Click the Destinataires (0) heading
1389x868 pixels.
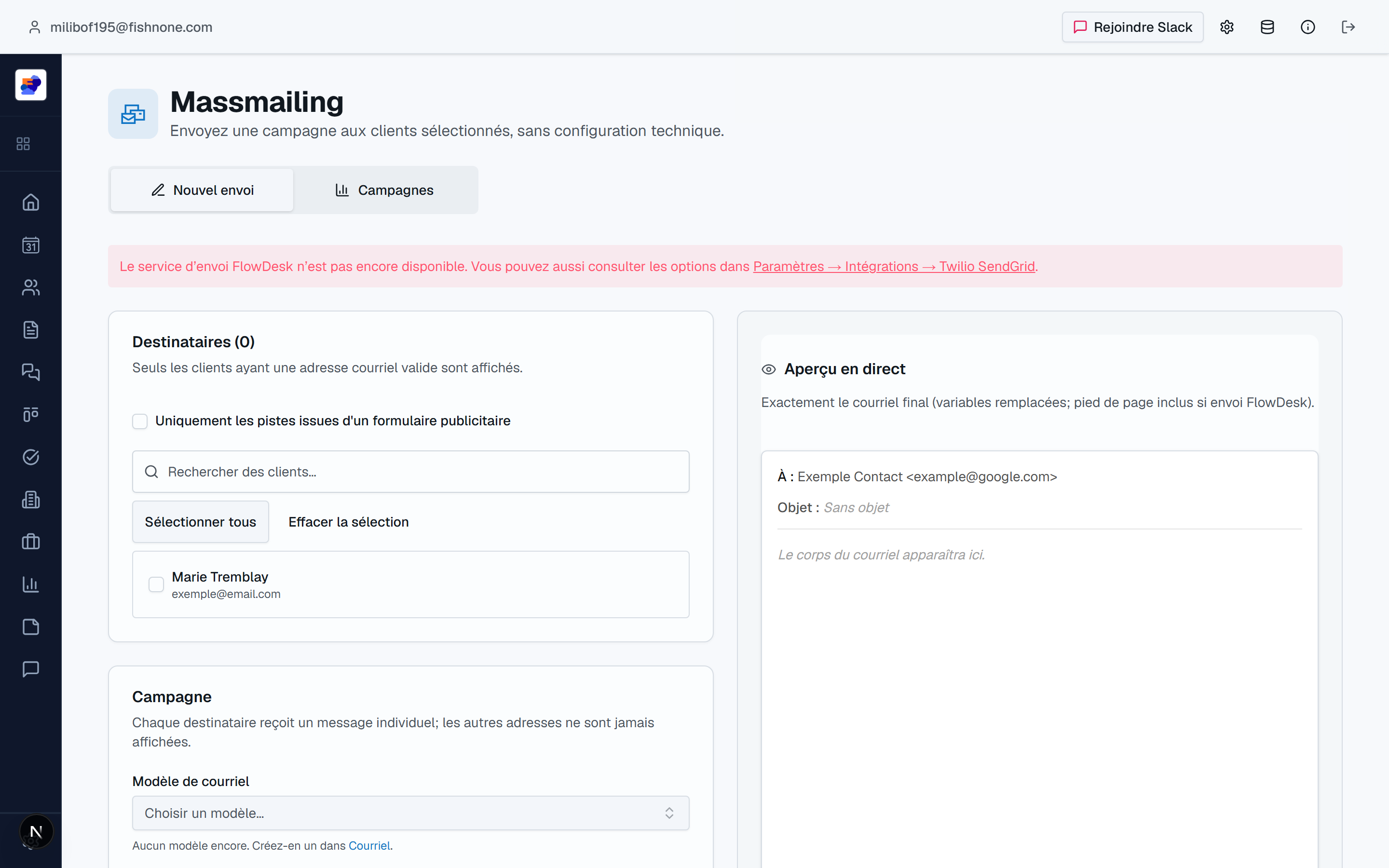[x=193, y=342]
